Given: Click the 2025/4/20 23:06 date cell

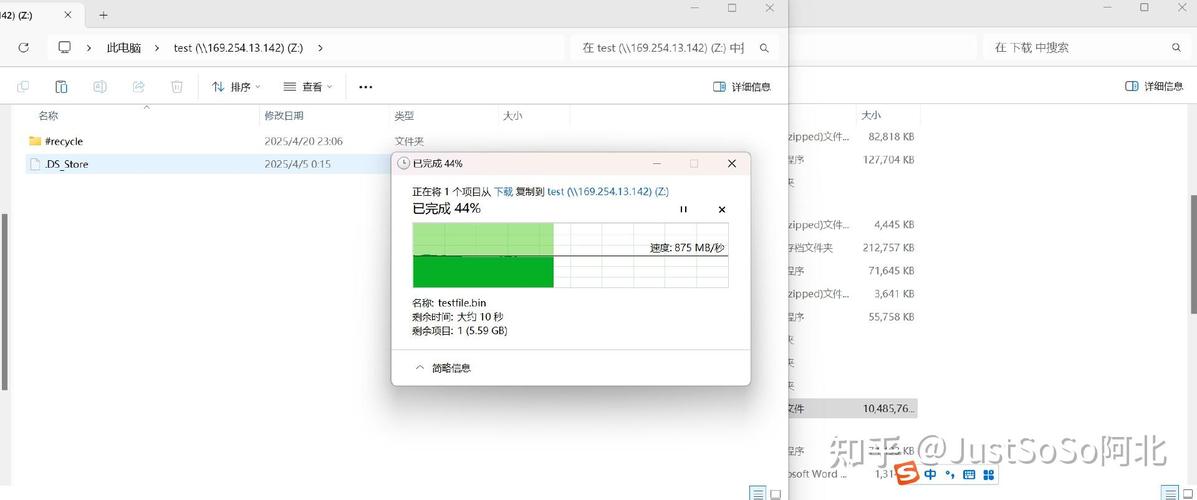Looking at the screenshot, I should tap(303, 141).
